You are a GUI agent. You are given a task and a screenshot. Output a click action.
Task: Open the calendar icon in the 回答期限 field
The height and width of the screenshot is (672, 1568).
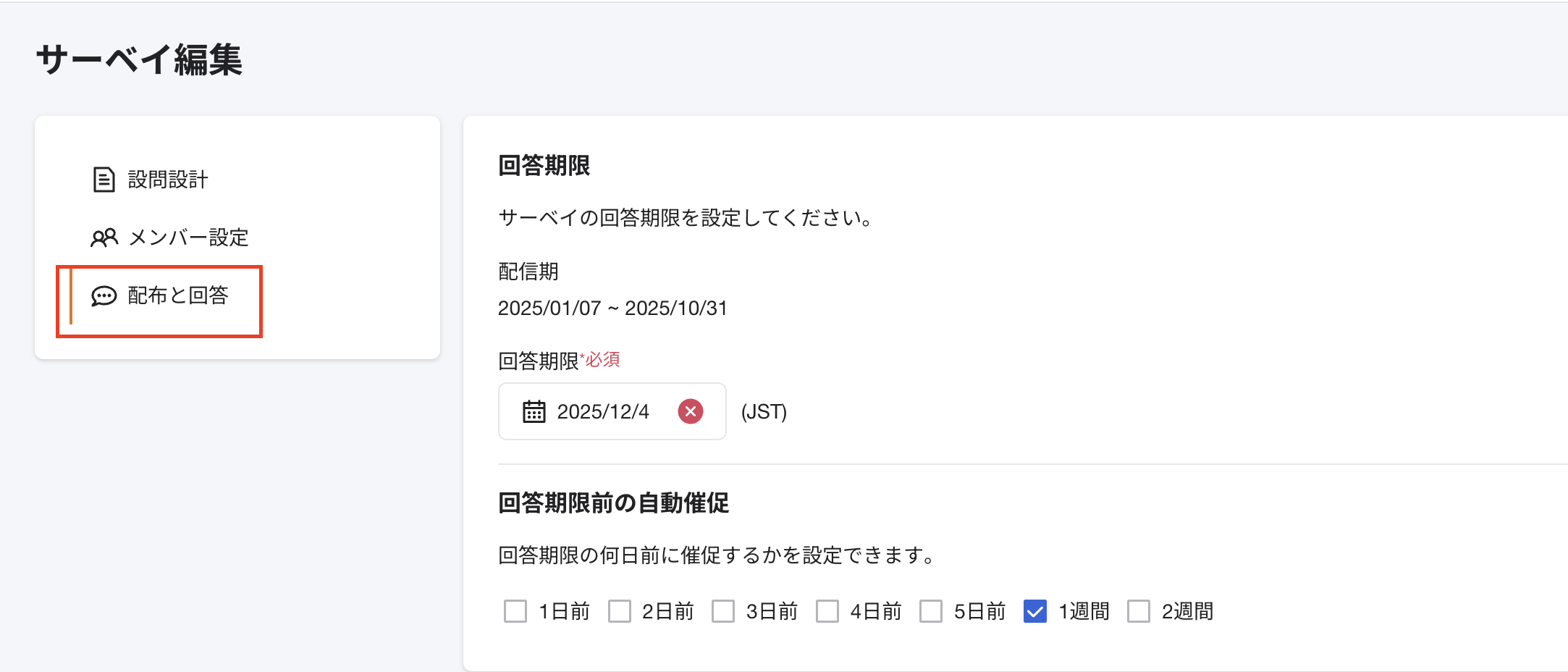(534, 411)
